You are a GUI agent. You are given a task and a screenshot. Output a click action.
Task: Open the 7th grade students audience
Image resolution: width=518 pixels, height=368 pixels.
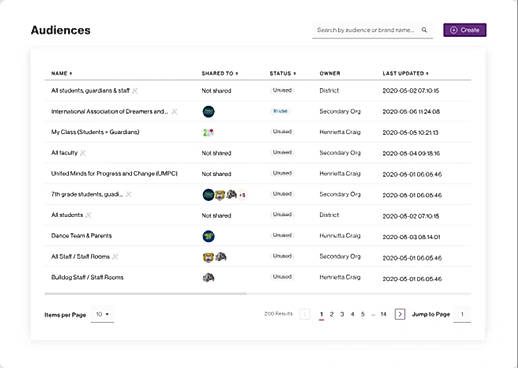(87, 194)
